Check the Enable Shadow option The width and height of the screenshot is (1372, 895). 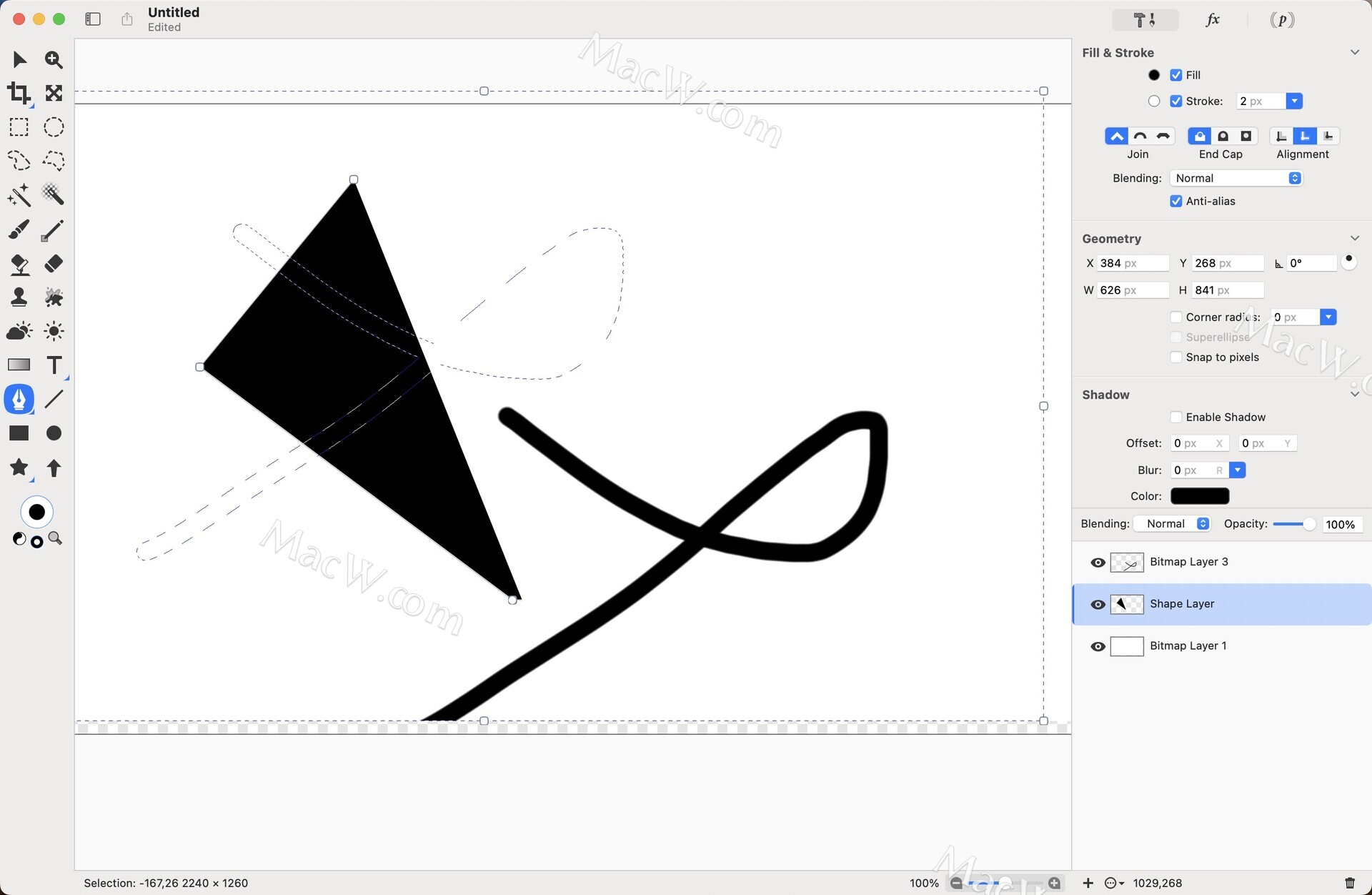1175,417
